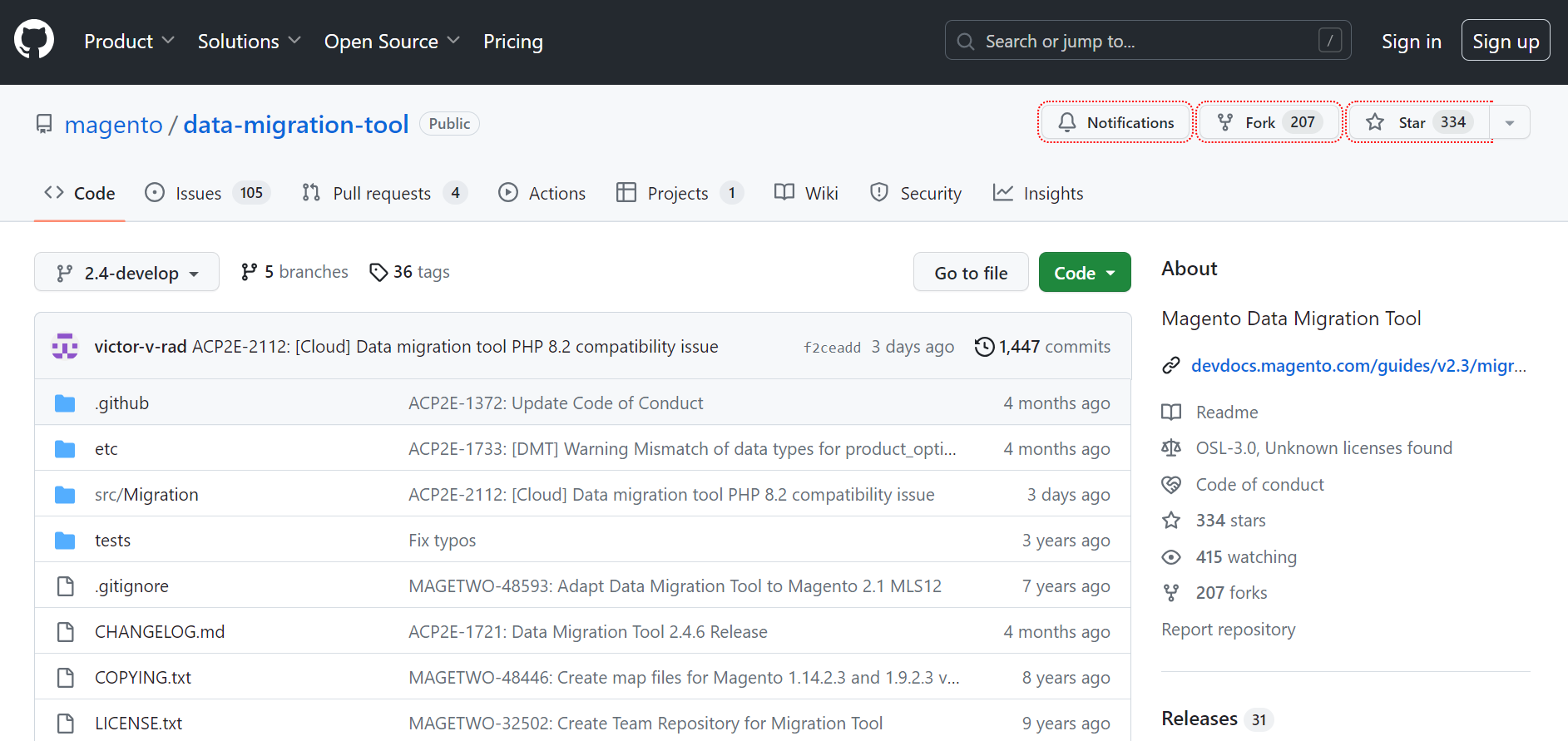Viewport: 1568px width, 741px height.
Task: Click the repository book icon beside magento
Action: (x=44, y=124)
